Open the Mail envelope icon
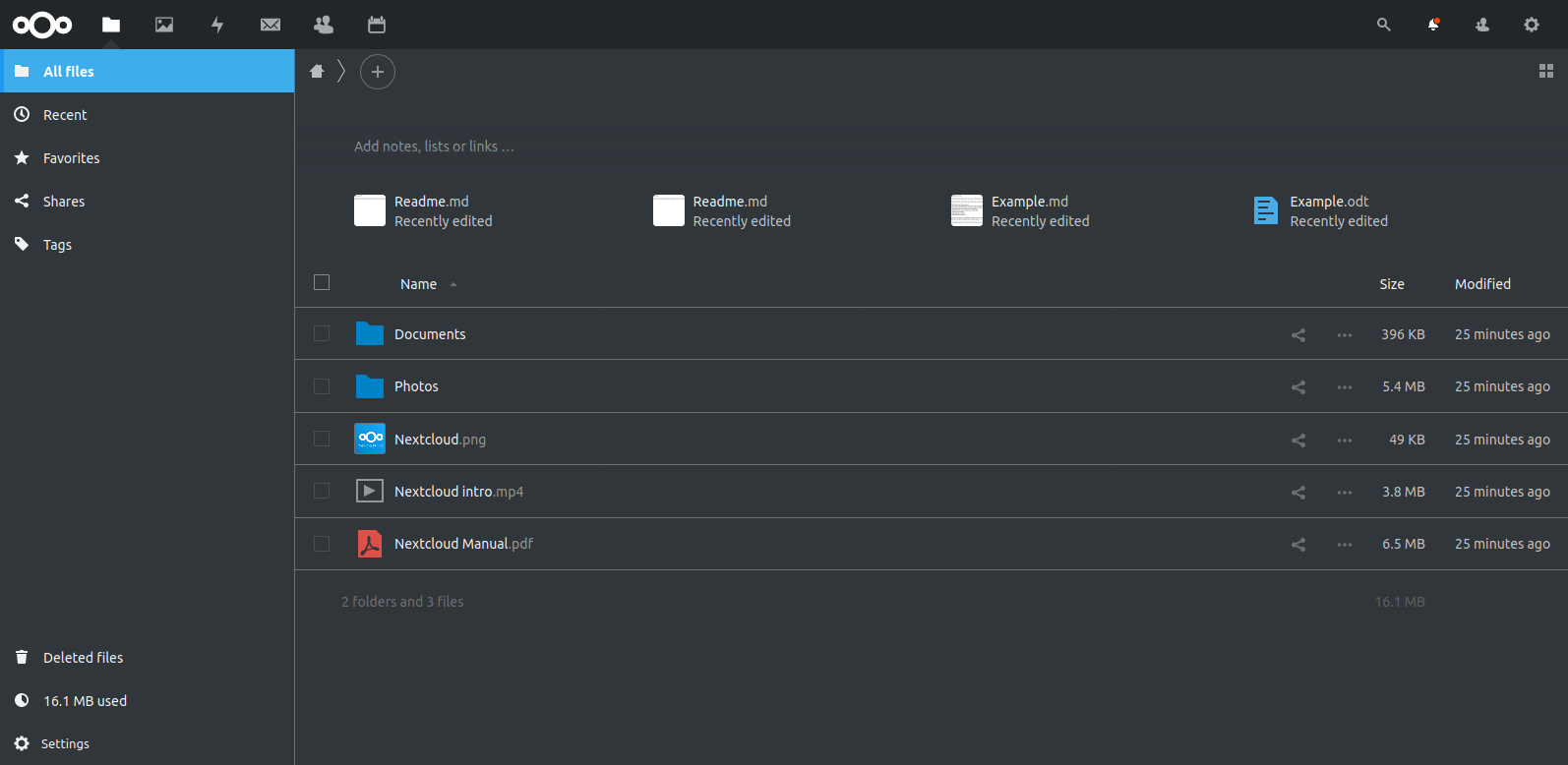The height and width of the screenshot is (765, 1568). point(271,25)
